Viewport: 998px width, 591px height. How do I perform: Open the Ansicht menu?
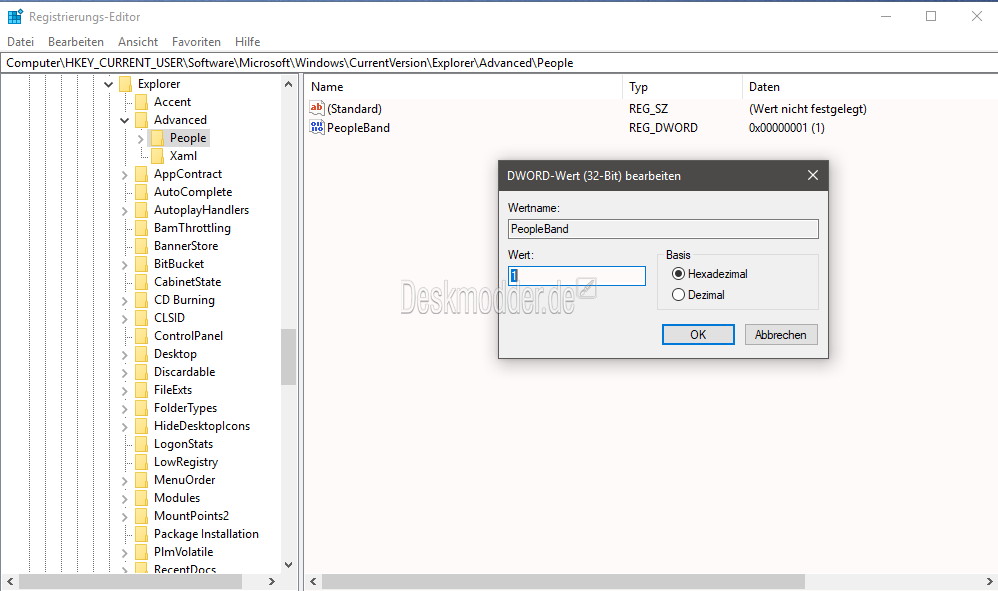coord(137,41)
